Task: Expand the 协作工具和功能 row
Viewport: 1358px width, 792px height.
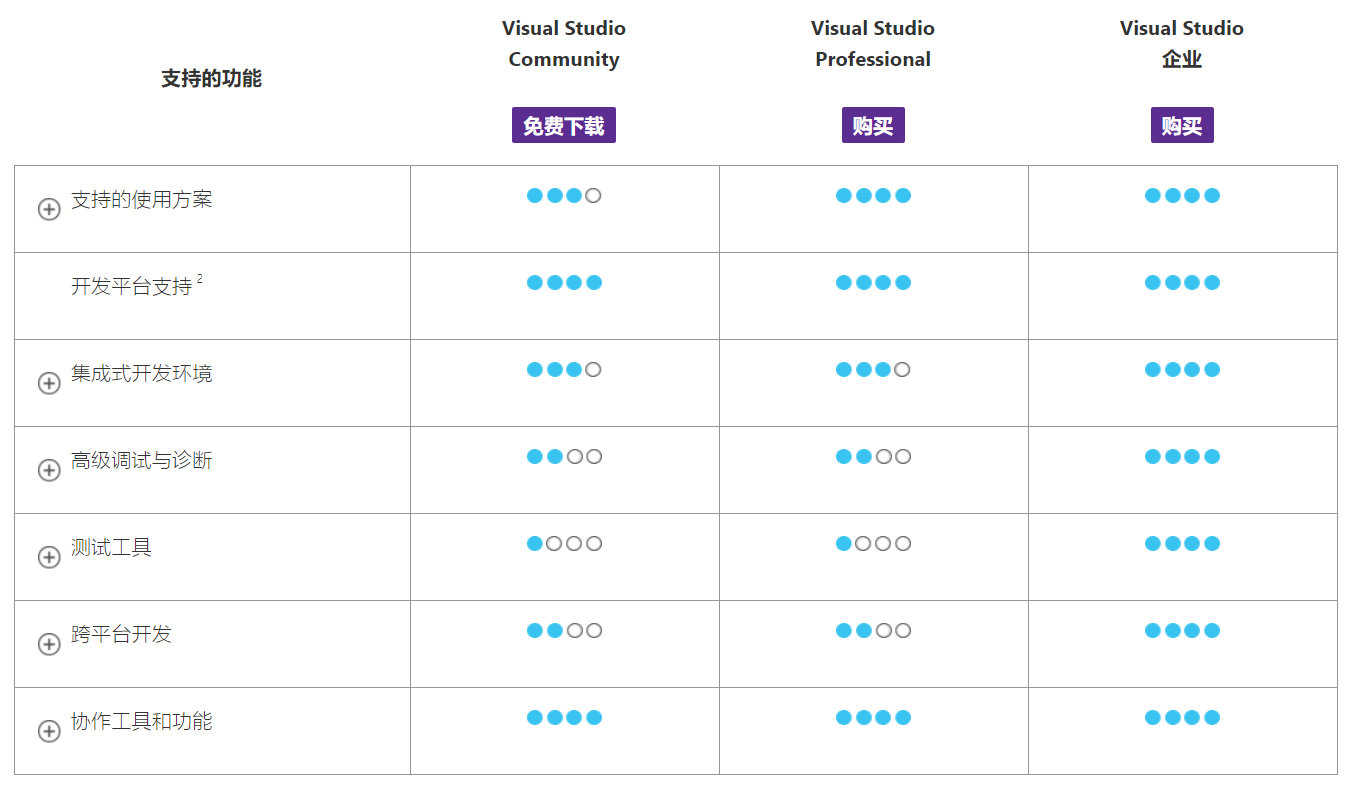Action: (x=49, y=731)
